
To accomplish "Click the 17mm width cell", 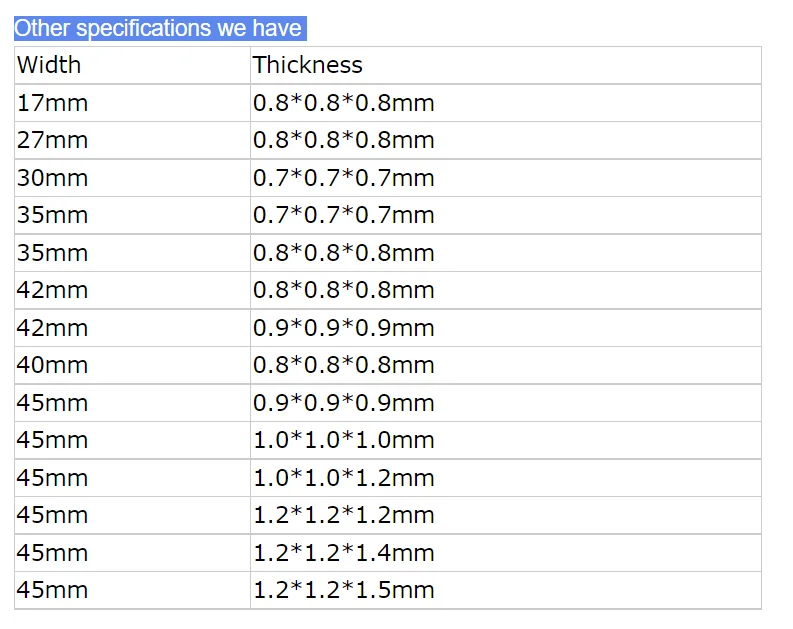I will click(52, 103).
